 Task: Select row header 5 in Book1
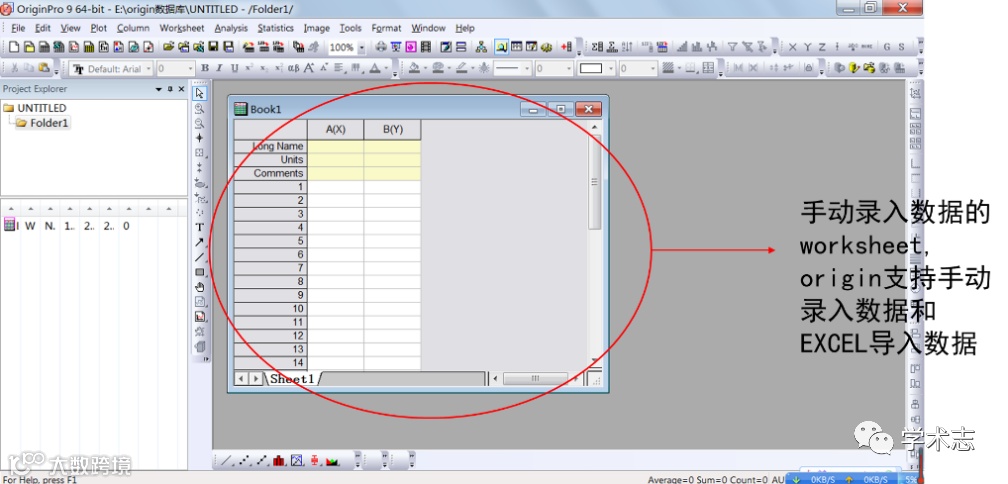271,241
